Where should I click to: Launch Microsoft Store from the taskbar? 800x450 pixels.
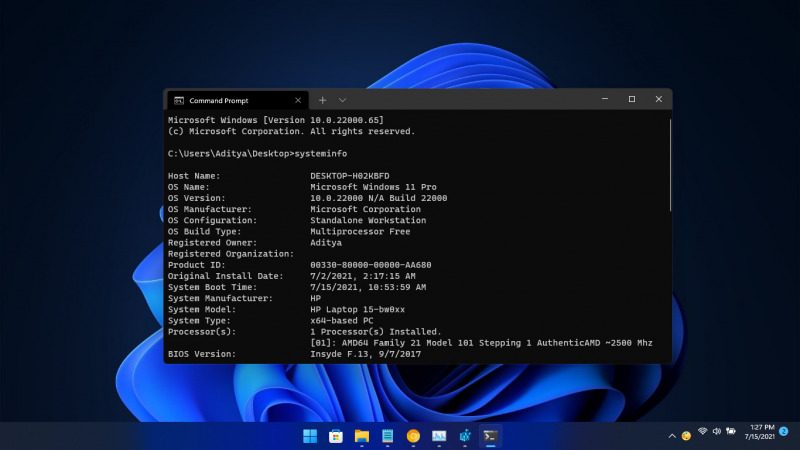[336, 436]
